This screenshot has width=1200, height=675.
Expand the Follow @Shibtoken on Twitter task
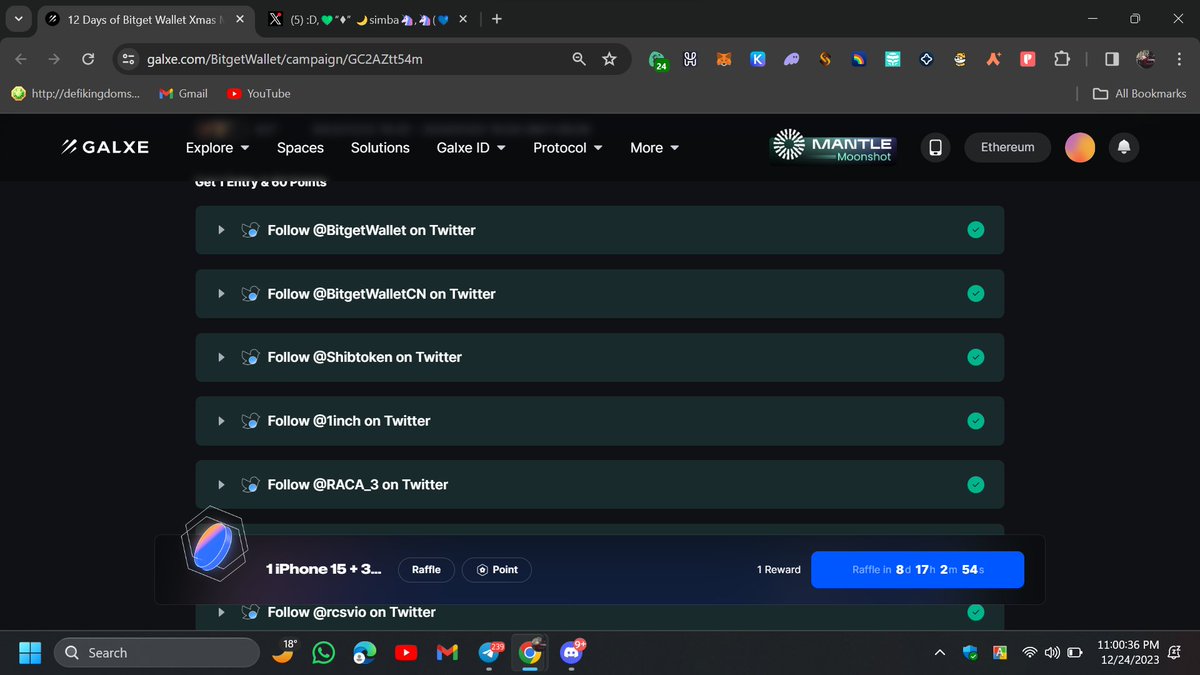point(221,357)
